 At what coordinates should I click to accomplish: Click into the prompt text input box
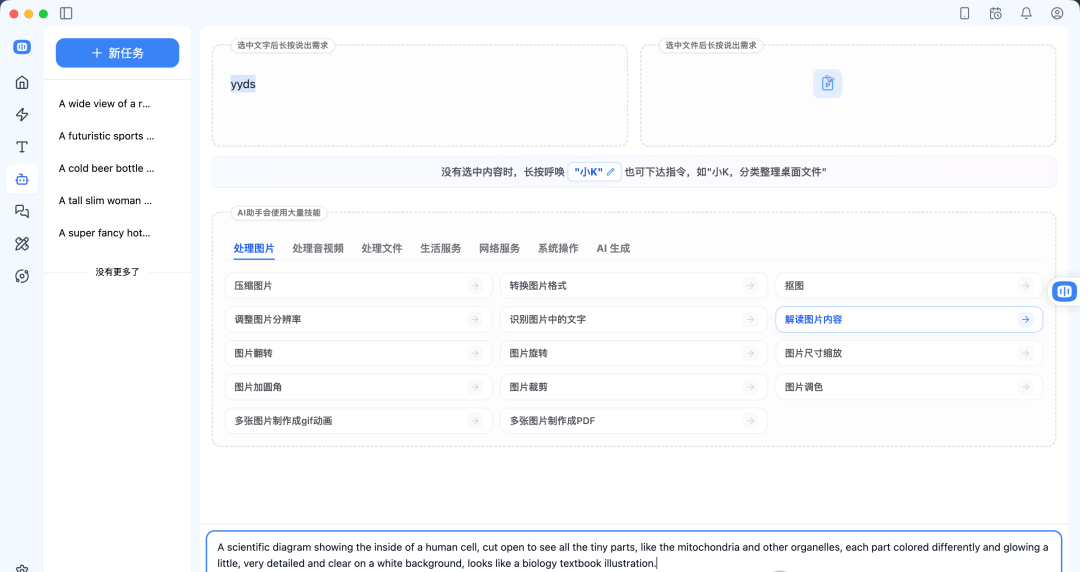pyautogui.click(x=632, y=554)
